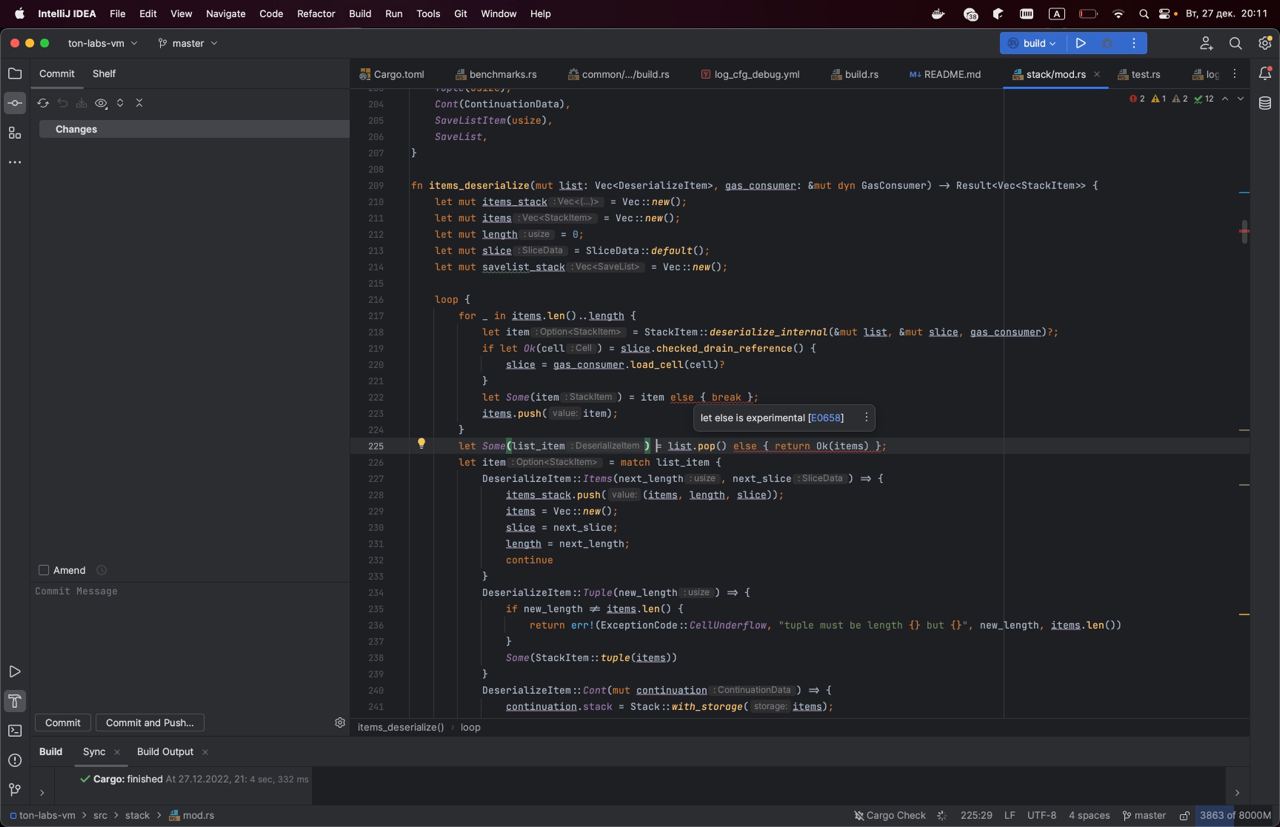Toggle the read-only lock icon in status bar
This screenshot has height=827, width=1280.
pos(1185,815)
